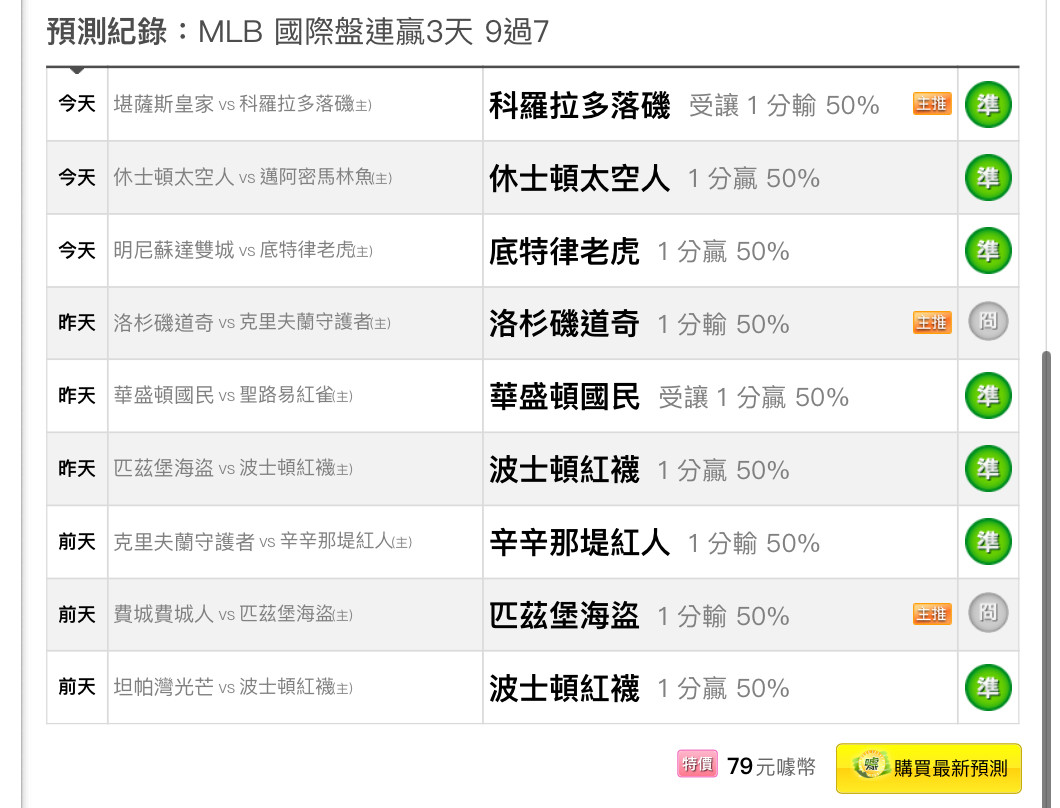
Task: Click the pink 特價 price tag badge
Action: [697, 764]
